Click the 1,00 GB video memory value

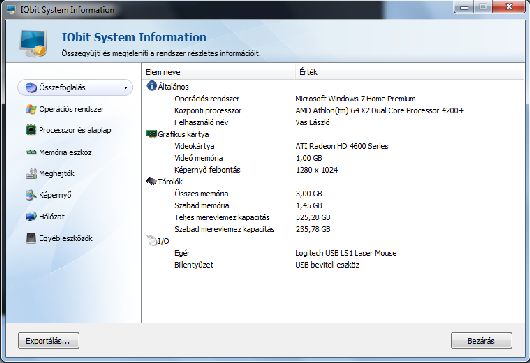(309, 158)
